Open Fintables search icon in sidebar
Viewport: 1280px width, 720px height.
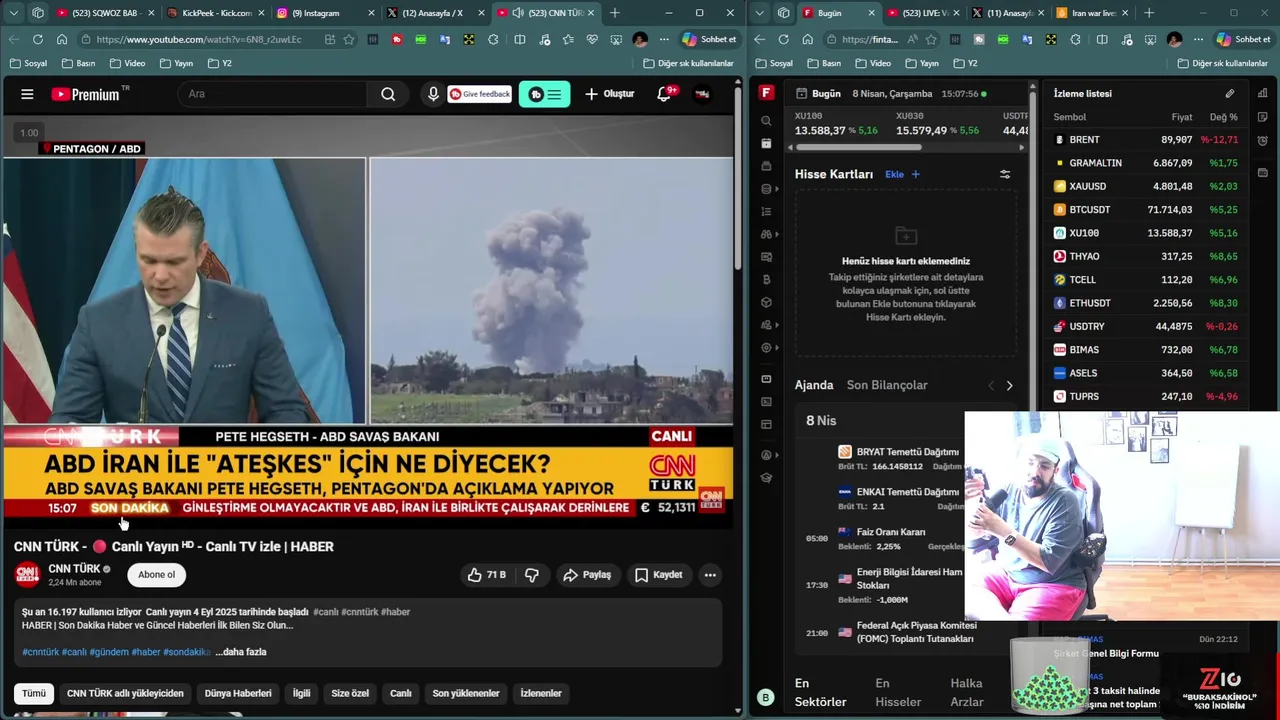[x=766, y=121]
